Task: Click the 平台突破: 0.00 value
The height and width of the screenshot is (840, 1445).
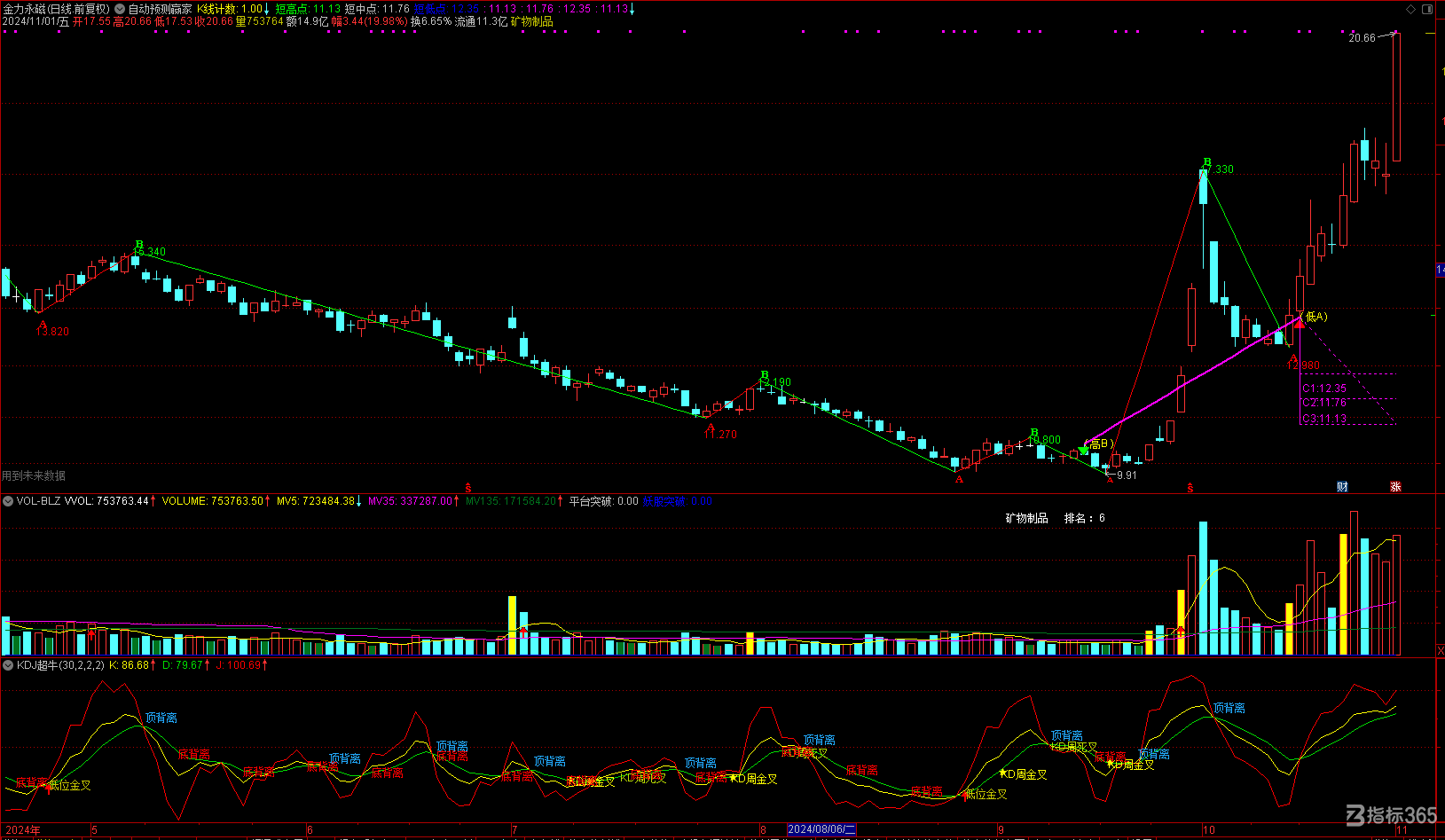Action: tap(604, 501)
